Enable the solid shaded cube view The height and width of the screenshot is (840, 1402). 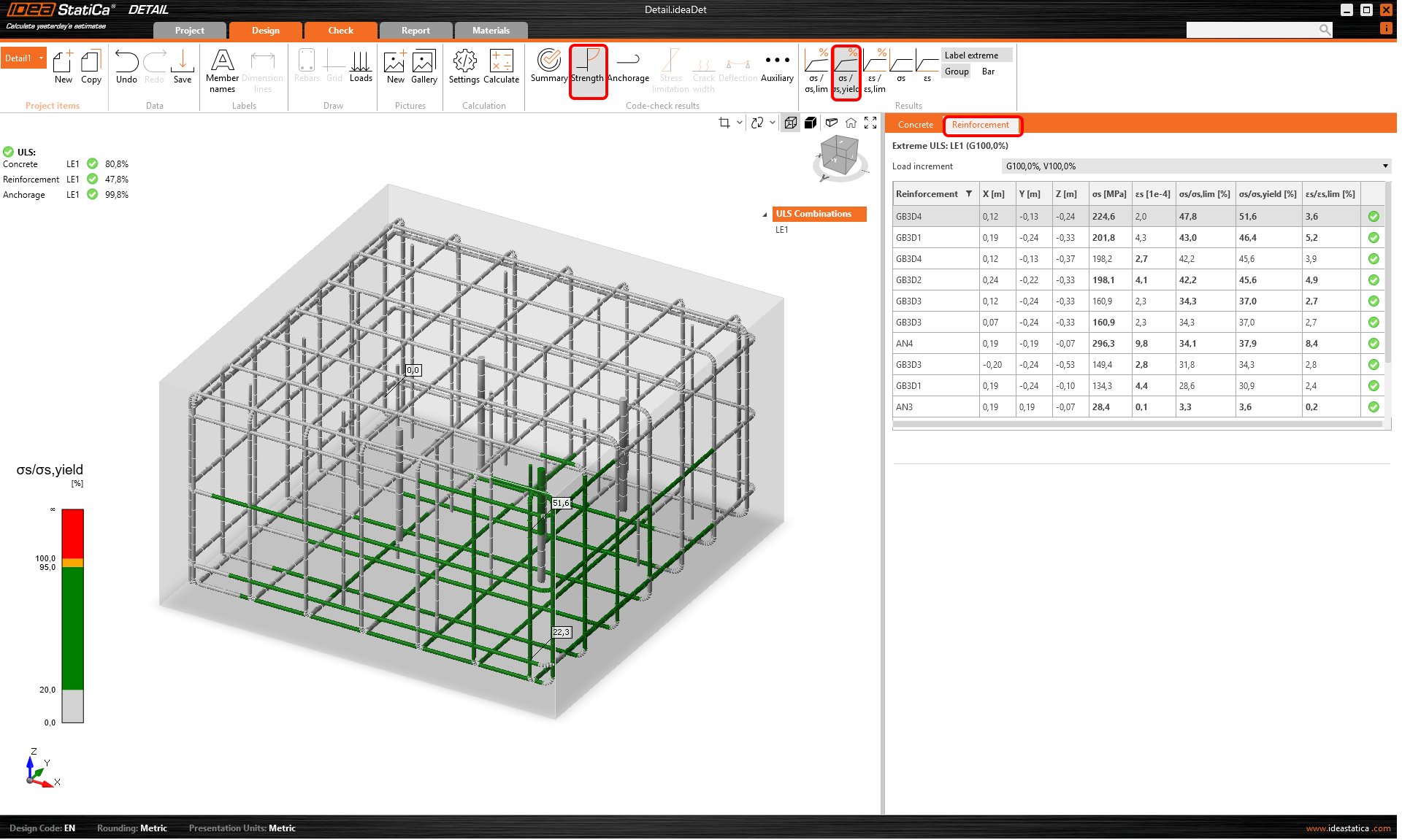[x=811, y=123]
